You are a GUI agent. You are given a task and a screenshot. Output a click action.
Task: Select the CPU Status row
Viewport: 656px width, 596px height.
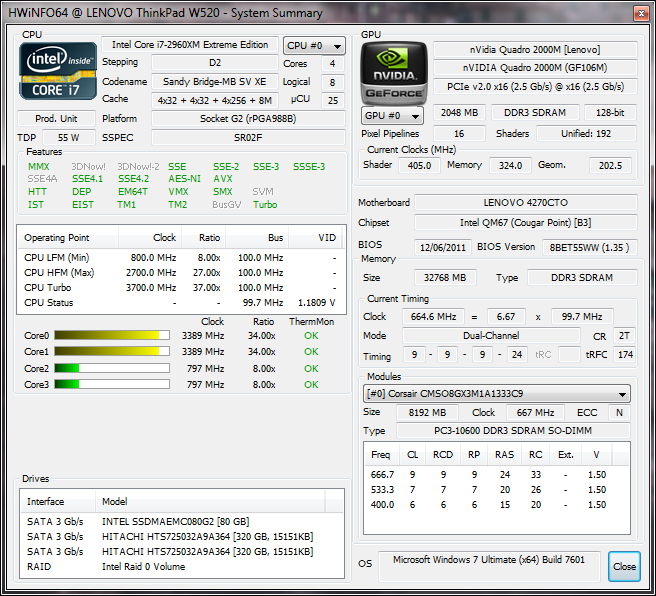[180, 303]
